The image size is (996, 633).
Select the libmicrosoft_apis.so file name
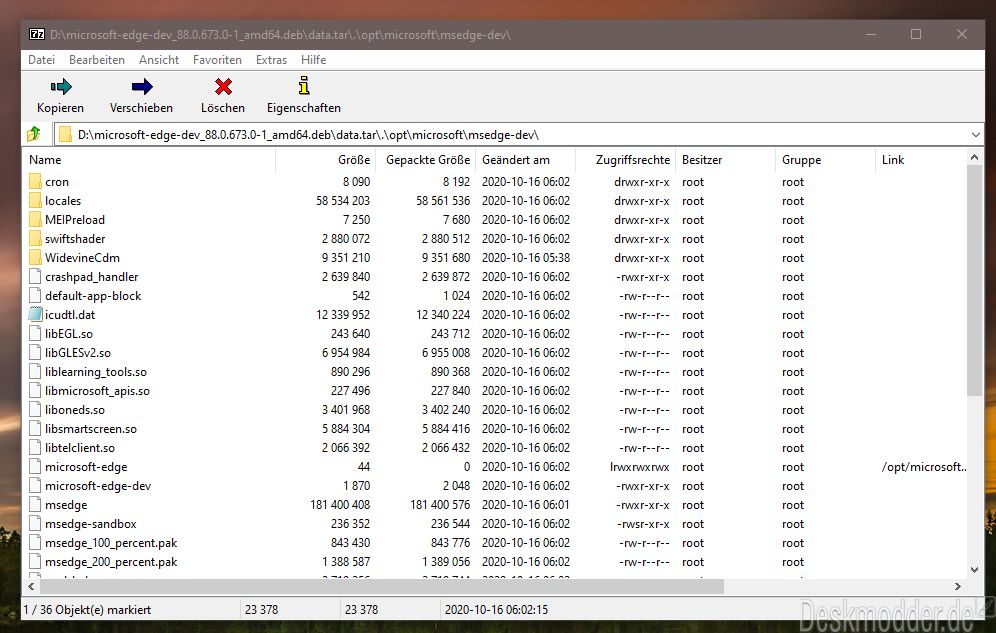(97, 390)
